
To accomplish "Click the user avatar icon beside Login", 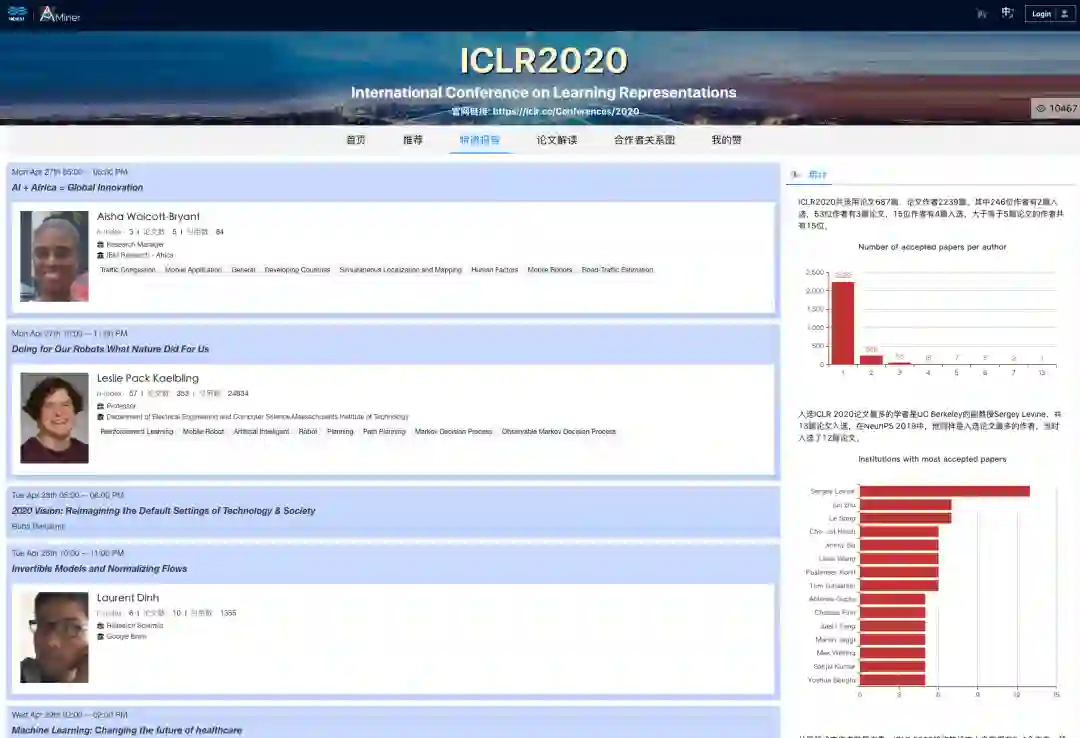I will [x=1064, y=14].
